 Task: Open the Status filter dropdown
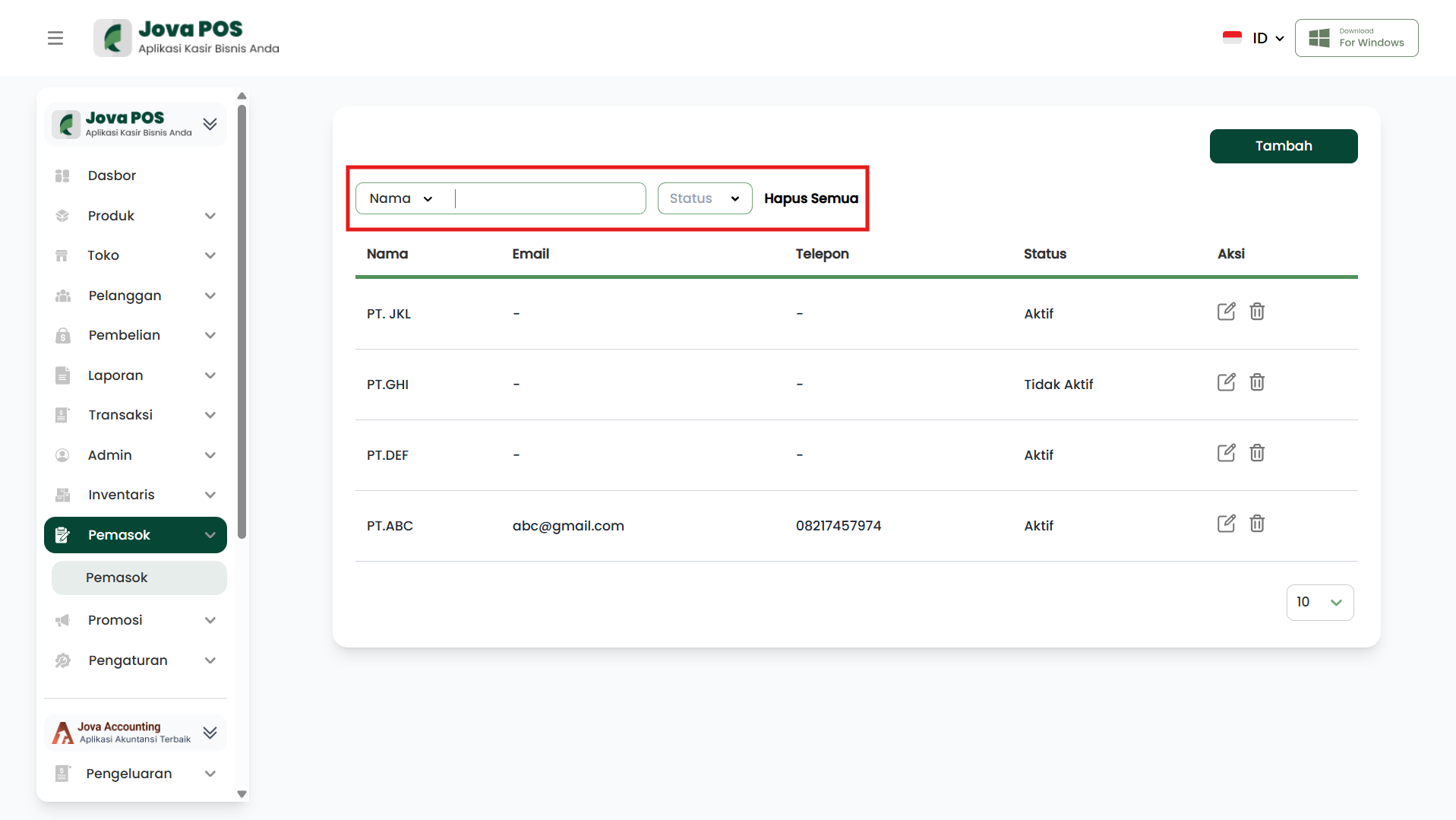click(704, 198)
